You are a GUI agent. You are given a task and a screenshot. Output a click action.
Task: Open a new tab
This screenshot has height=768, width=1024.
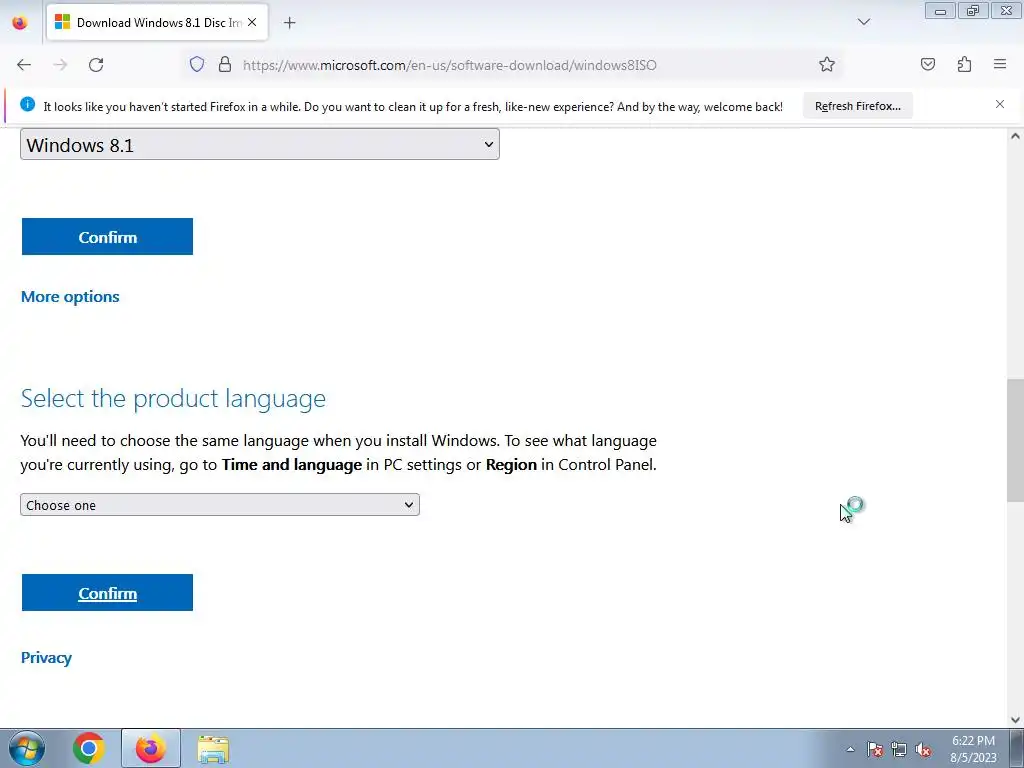coord(289,23)
